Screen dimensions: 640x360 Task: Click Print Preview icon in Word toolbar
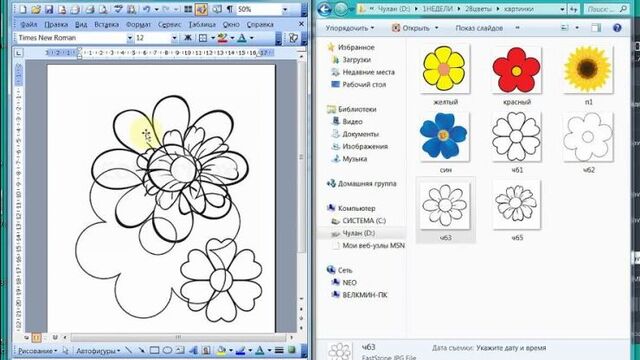(x=103, y=9)
